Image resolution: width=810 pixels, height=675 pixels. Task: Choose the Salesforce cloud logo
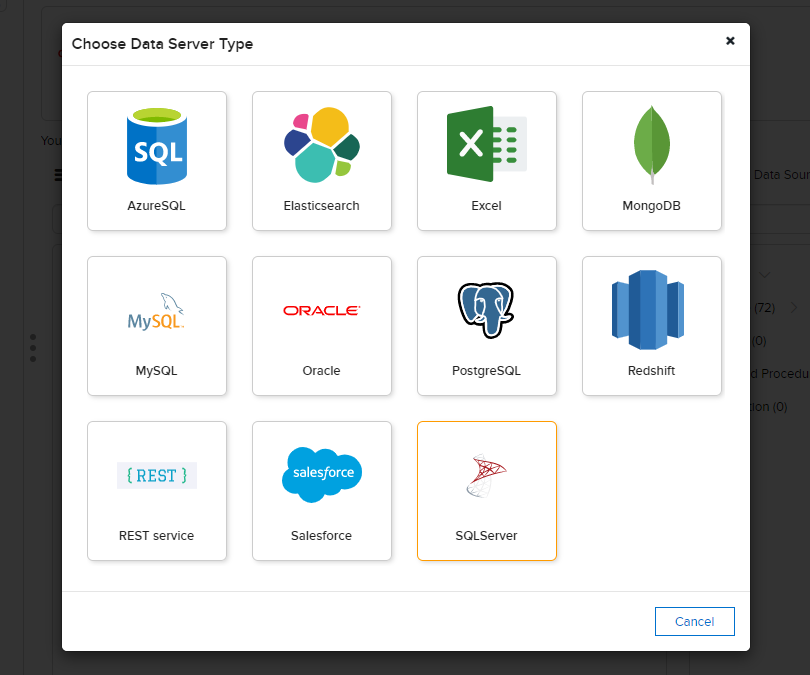(322, 474)
